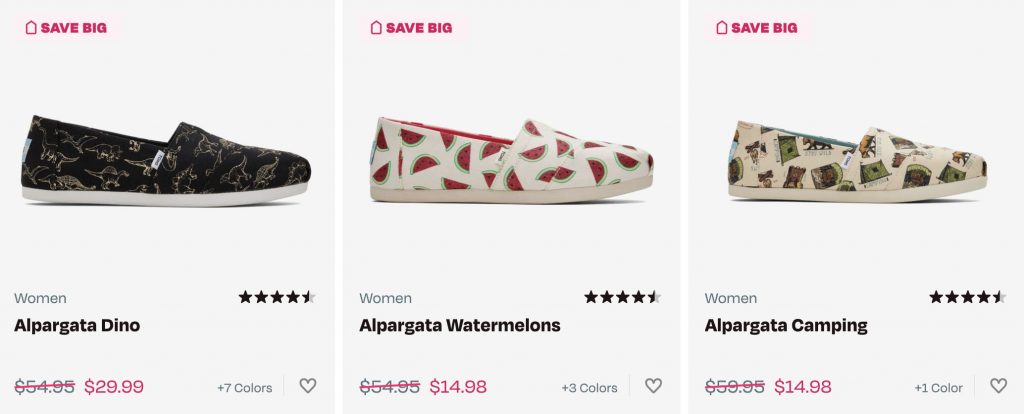Screen dimensions: 1024x414
Task: Add Alpargata Camping to wishlist via heart
Action: (998, 386)
